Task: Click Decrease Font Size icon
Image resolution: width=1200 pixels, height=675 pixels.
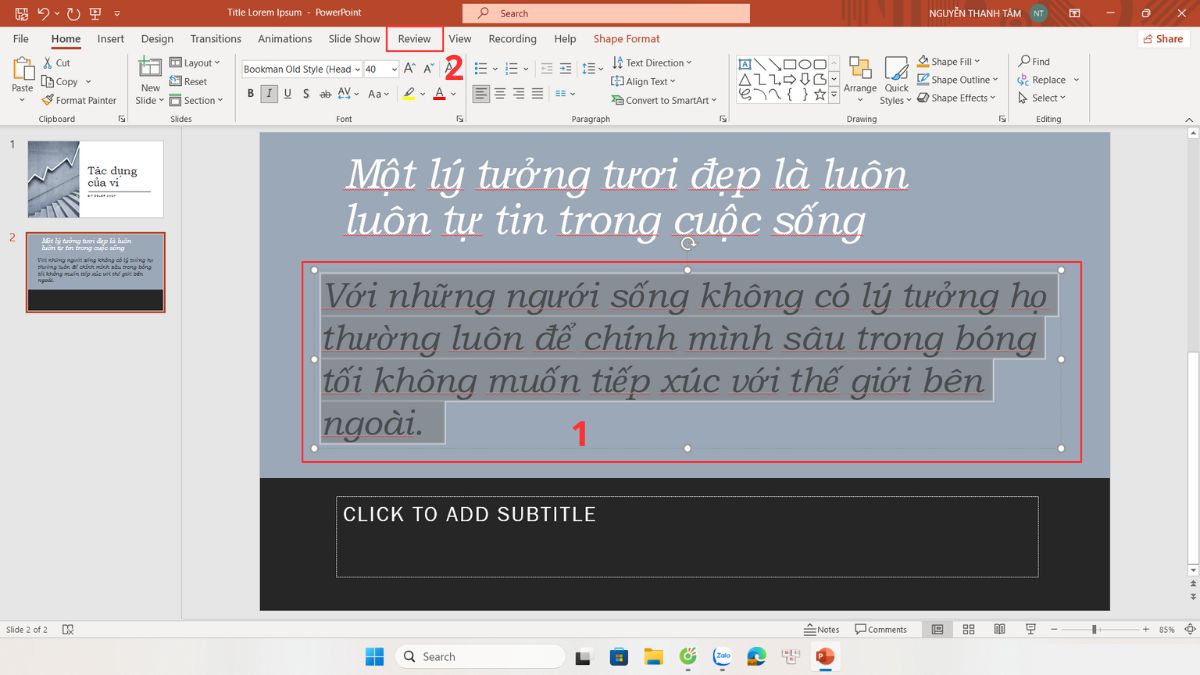Action: [x=429, y=69]
